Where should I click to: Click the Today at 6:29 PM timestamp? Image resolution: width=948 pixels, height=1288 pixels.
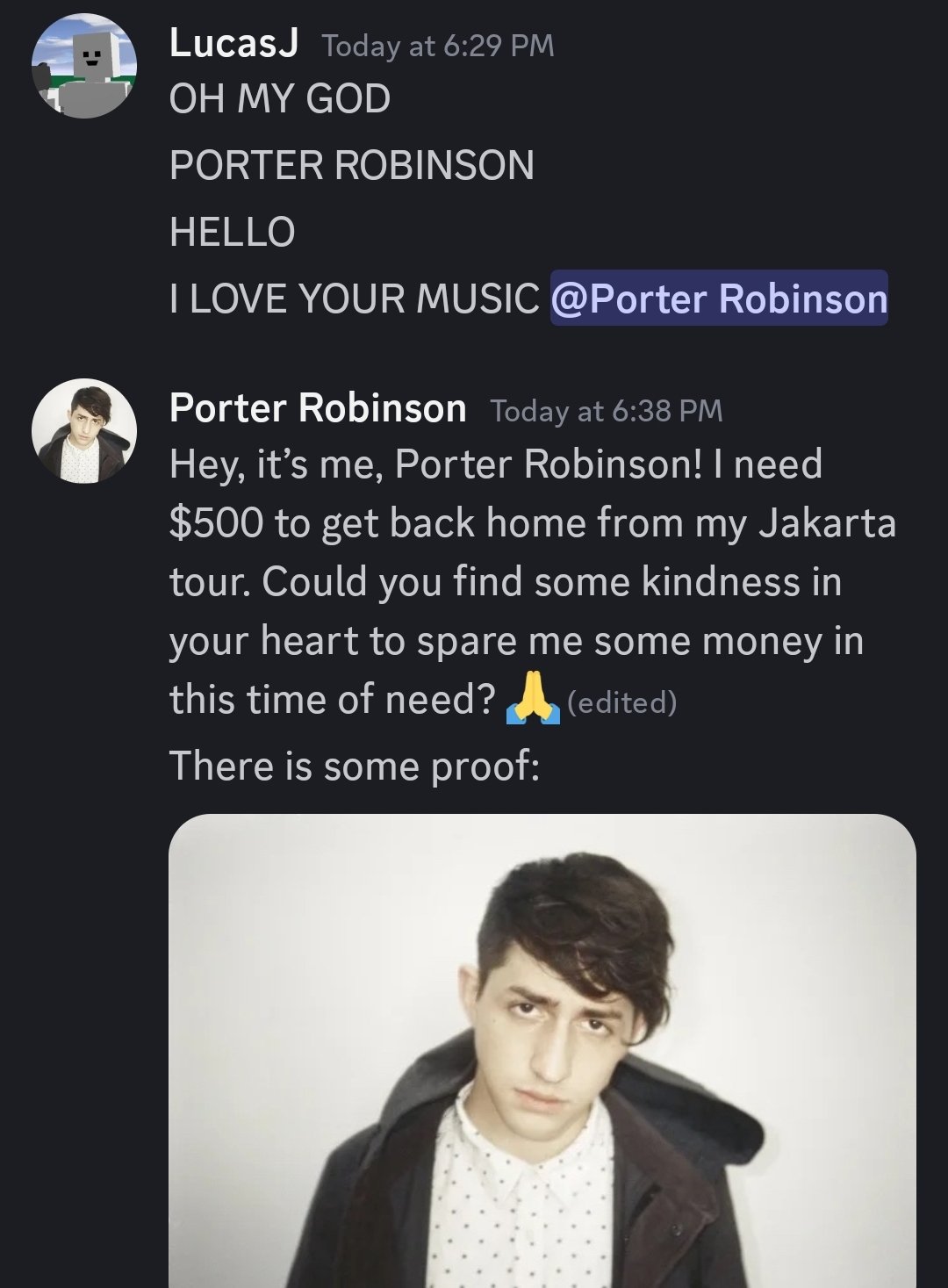click(438, 46)
